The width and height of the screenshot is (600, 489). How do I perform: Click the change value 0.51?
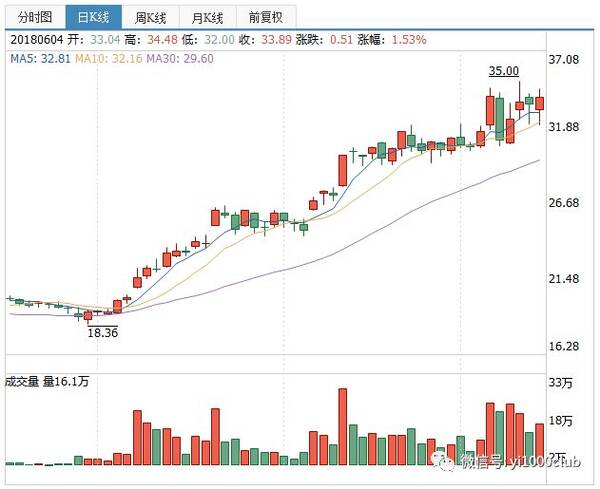[341, 39]
